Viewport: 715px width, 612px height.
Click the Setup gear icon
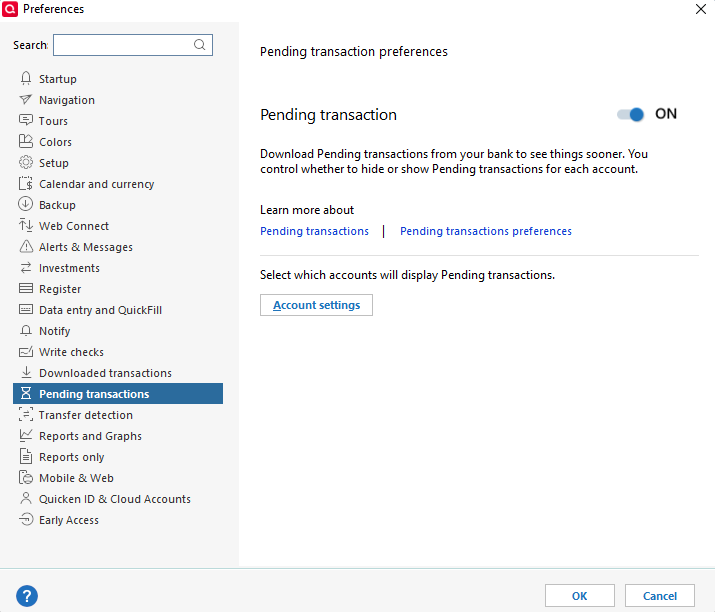click(26, 162)
